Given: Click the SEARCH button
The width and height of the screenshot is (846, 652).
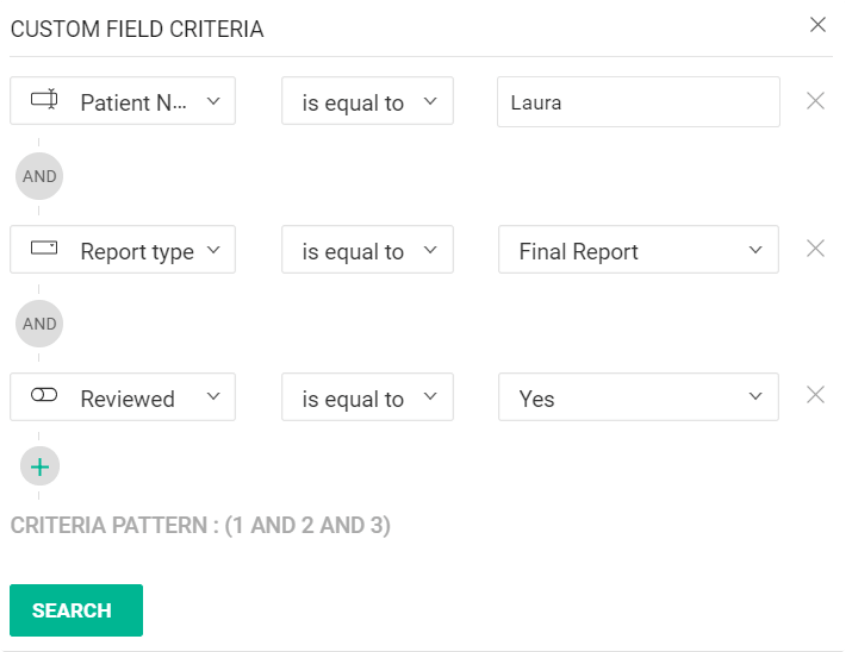Looking at the screenshot, I should [x=76, y=610].
